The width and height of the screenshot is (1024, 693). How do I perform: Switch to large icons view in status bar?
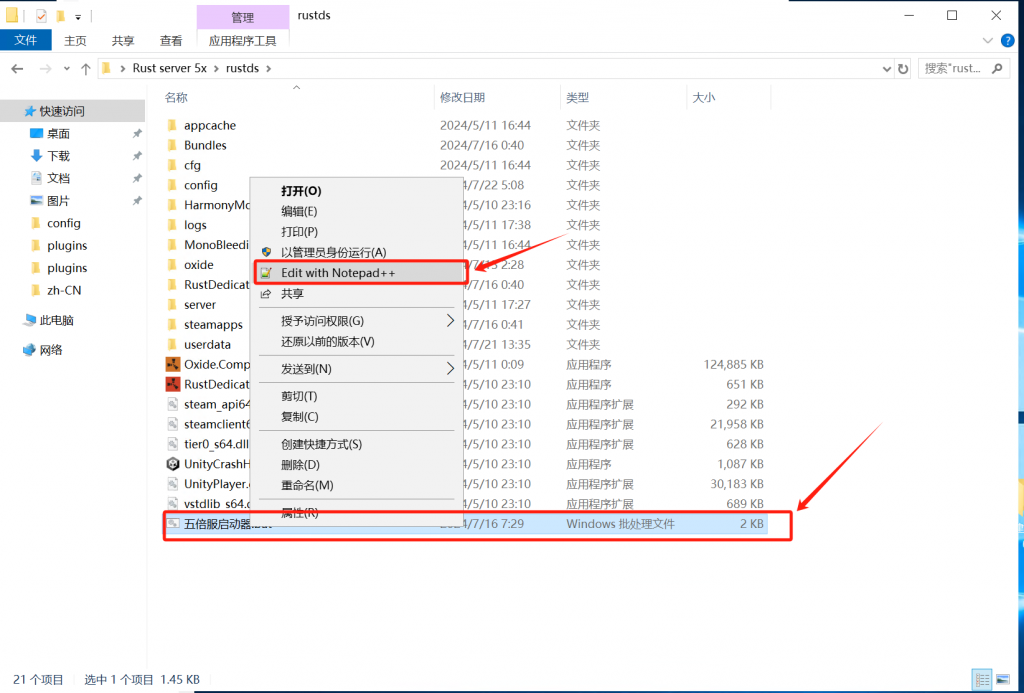coord(1003,679)
